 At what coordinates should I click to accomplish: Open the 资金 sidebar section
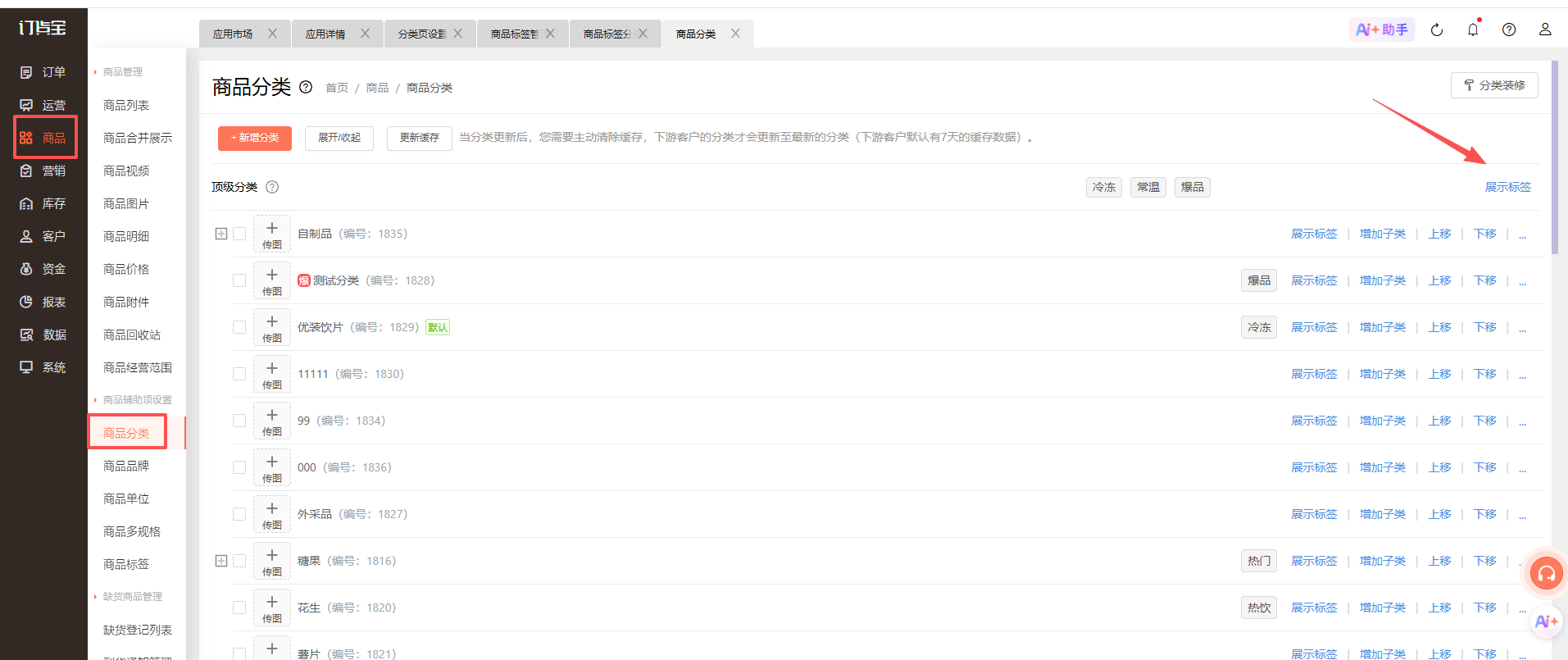[x=43, y=269]
